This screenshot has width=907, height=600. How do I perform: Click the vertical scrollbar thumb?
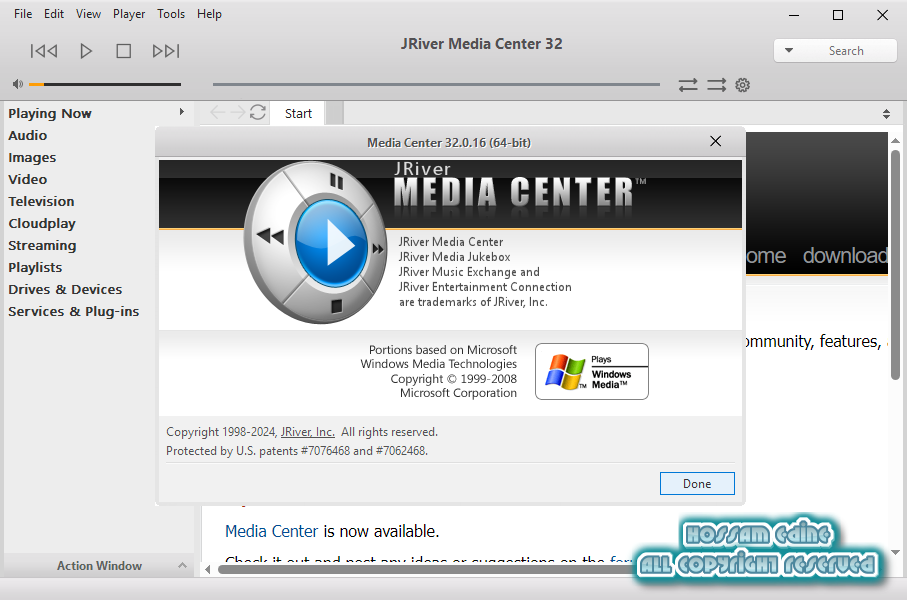pyautogui.click(x=895, y=265)
